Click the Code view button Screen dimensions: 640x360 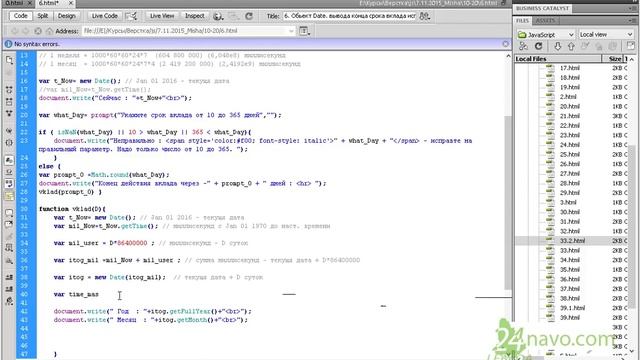pyautogui.click(x=20, y=16)
